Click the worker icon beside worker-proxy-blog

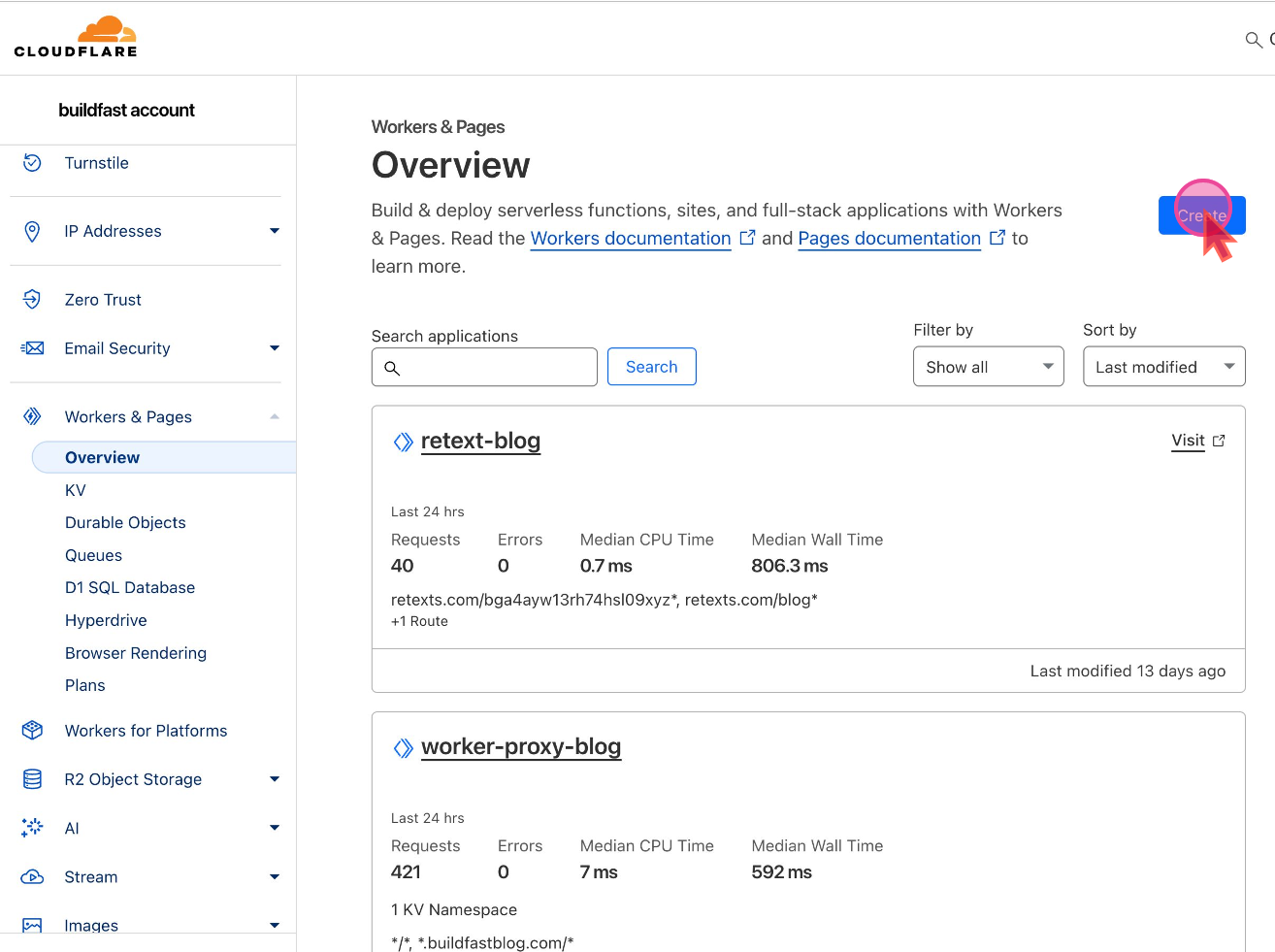[x=403, y=748]
